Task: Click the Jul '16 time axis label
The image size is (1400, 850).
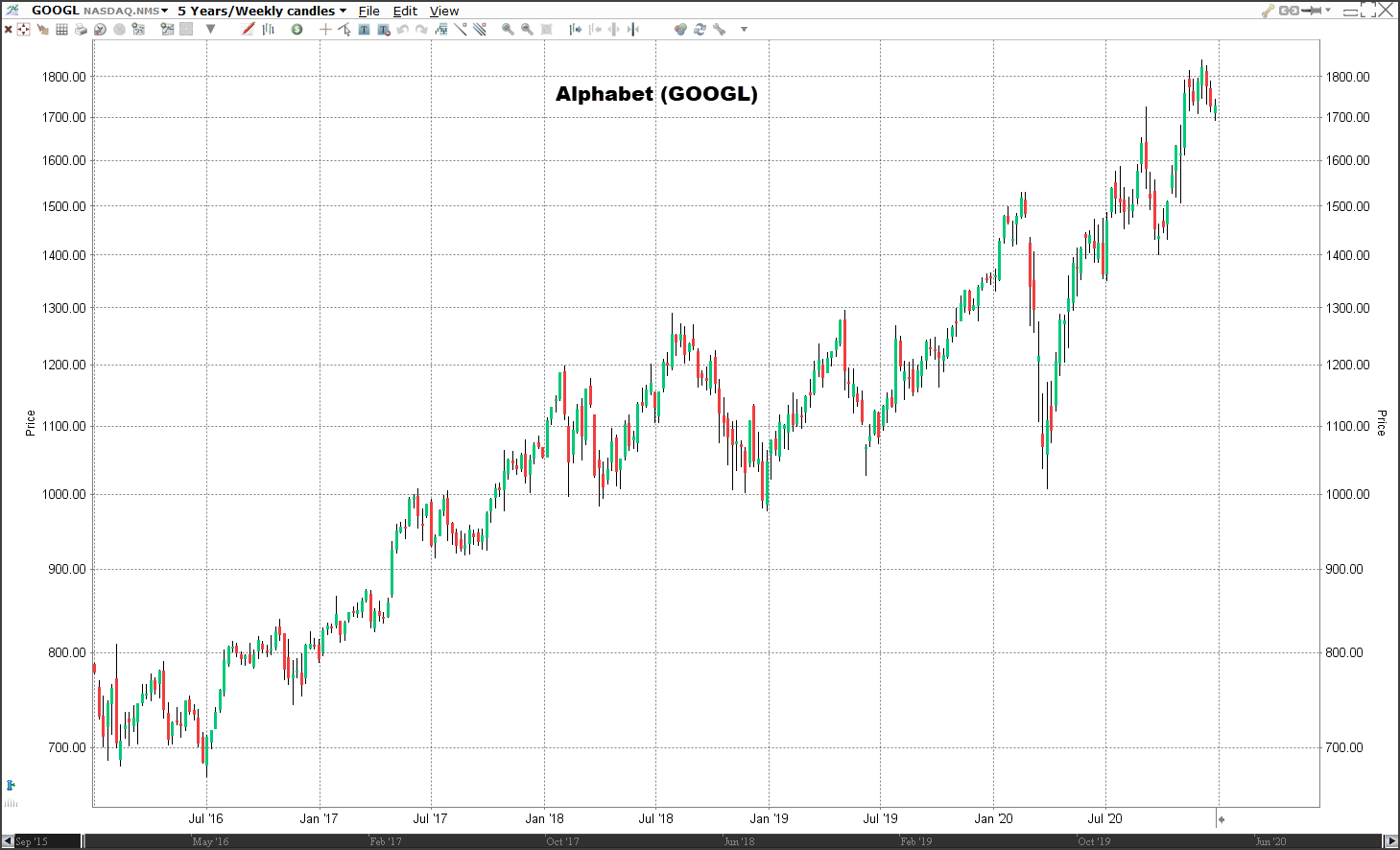Action: tap(205, 818)
